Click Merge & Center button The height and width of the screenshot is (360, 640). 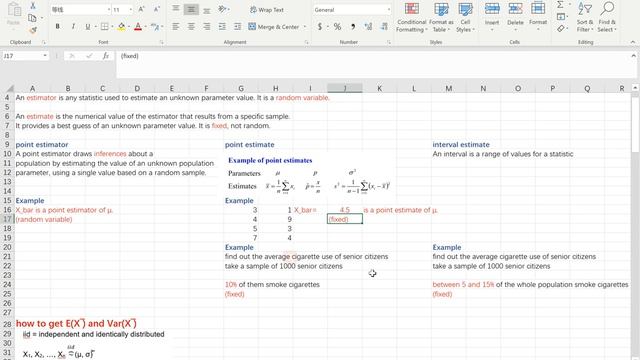274,27
